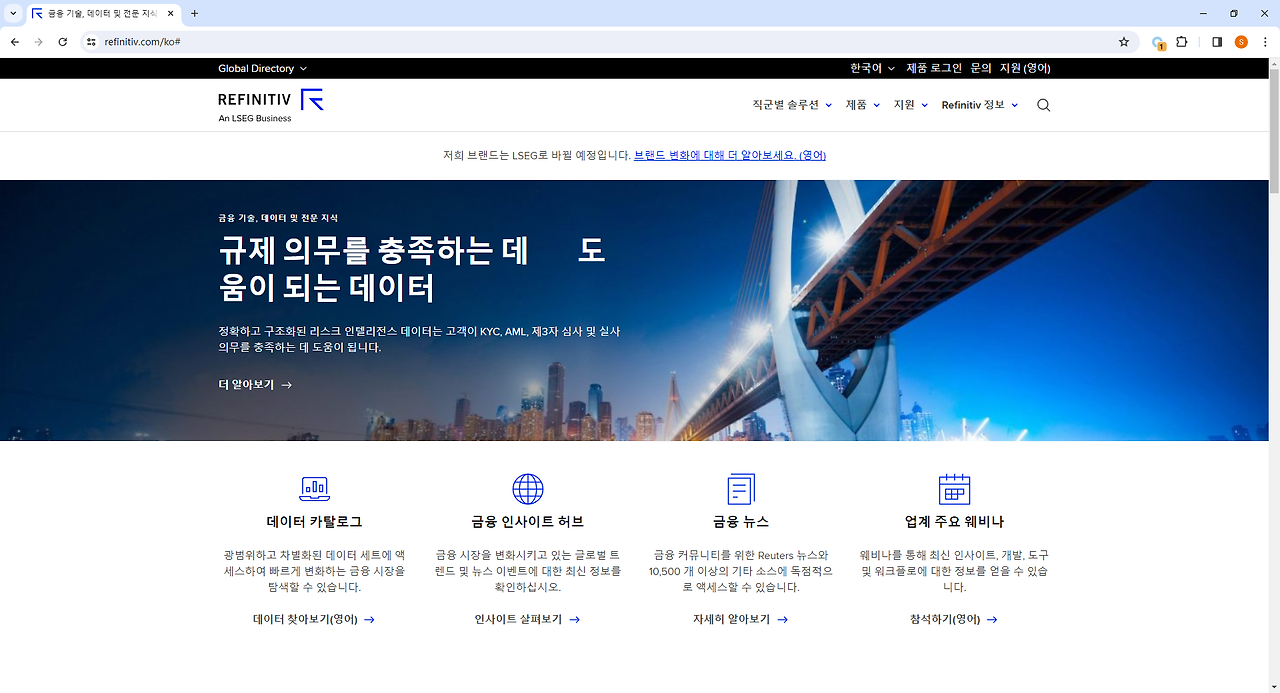
Task: Reload the page with the refresh icon
Action: [x=63, y=42]
